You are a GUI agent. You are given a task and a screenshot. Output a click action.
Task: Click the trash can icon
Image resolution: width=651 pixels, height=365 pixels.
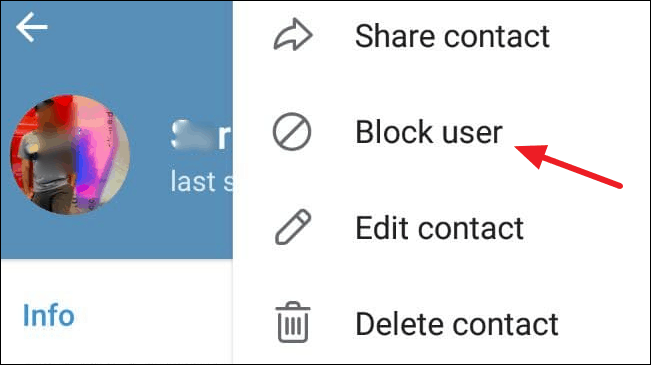(293, 322)
